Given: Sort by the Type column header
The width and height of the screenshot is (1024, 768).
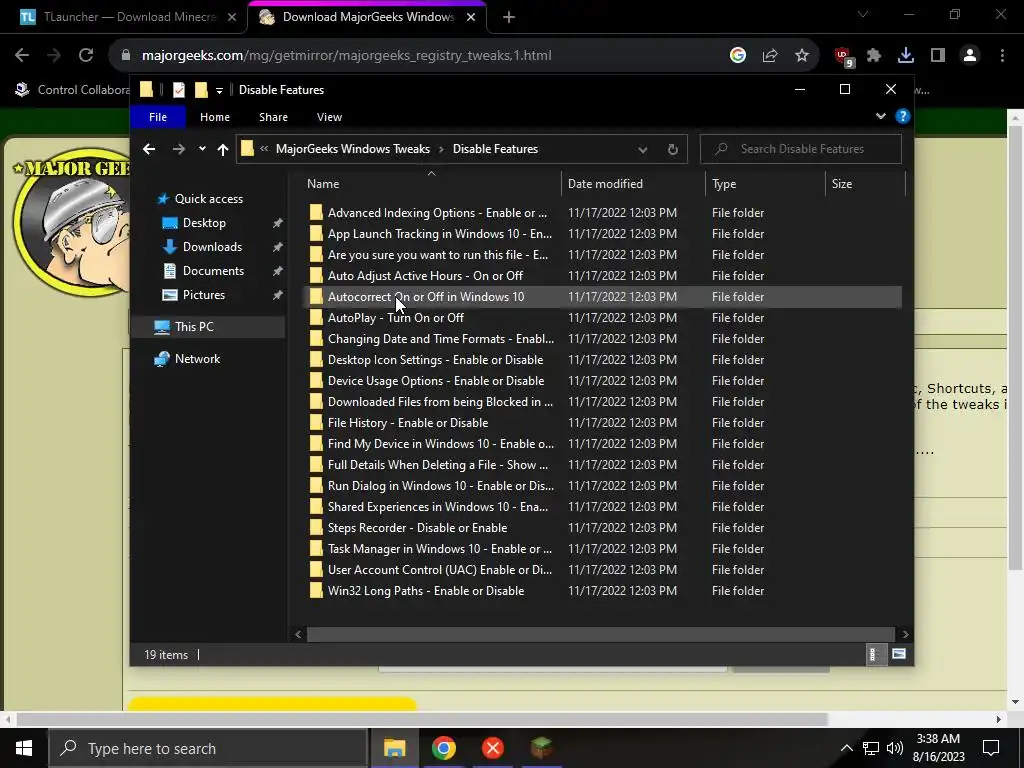Looking at the screenshot, I should point(765,184).
